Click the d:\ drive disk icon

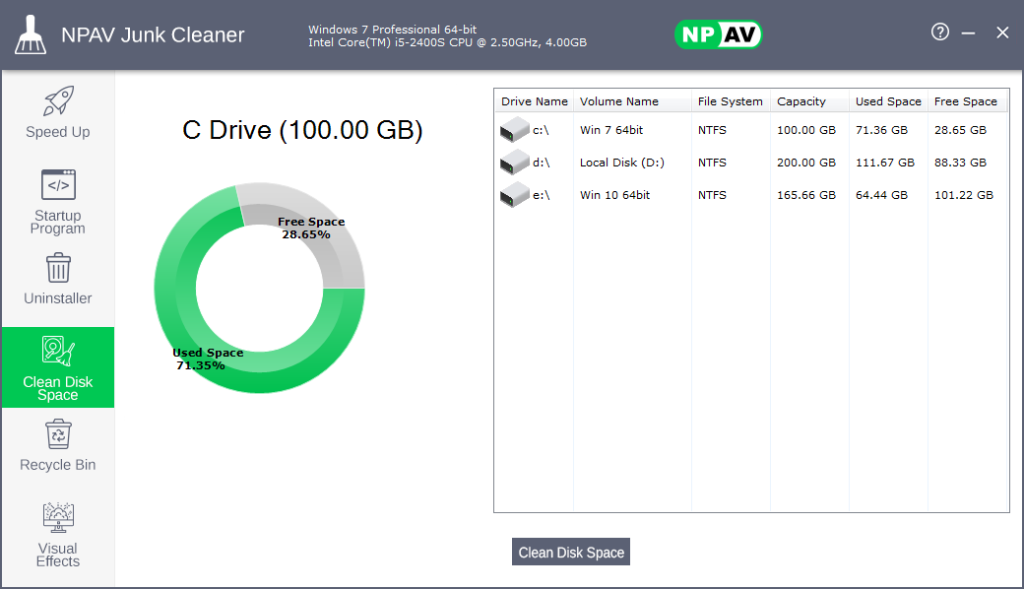pyautogui.click(x=515, y=162)
